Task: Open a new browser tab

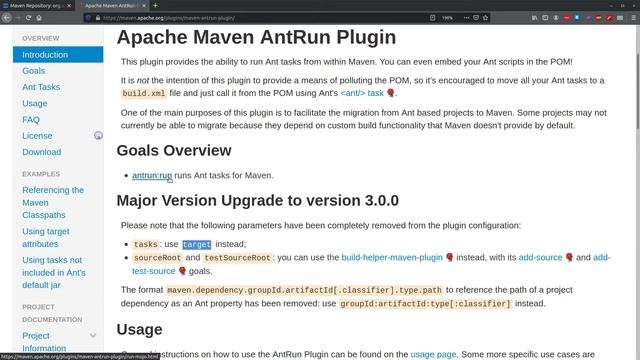Action: [x=155, y=5]
